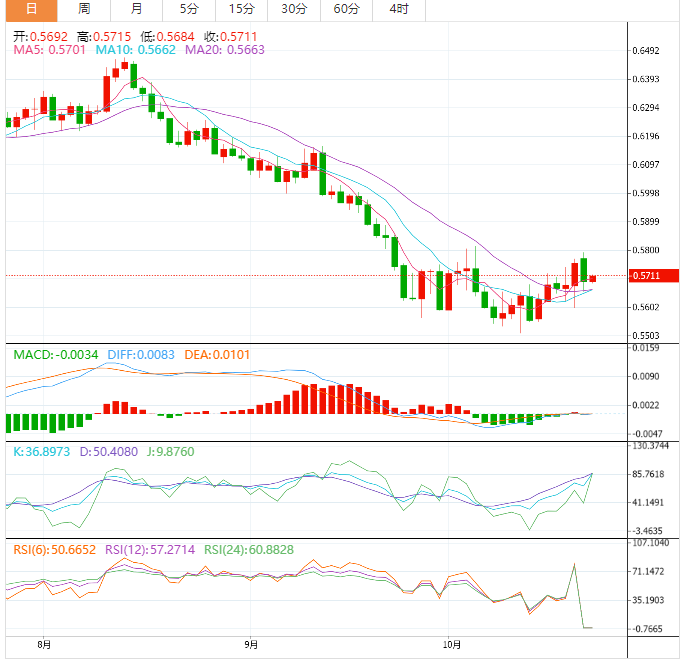The height and width of the screenshot is (671, 692).
Task: Switch to the weekly 周 tab
Action: [84, 9]
